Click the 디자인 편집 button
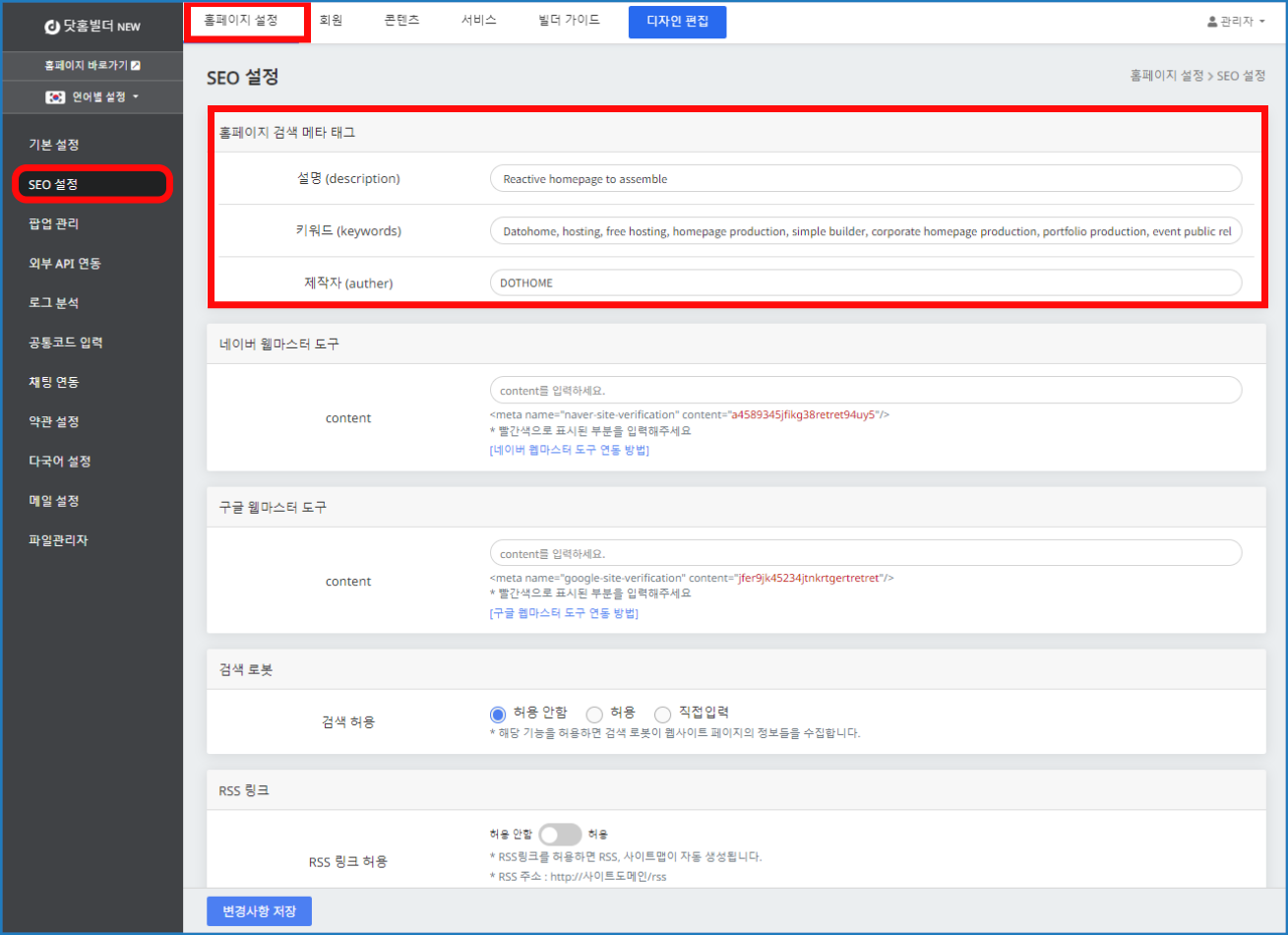Viewport: 1288px width, 935px height. 677,22
